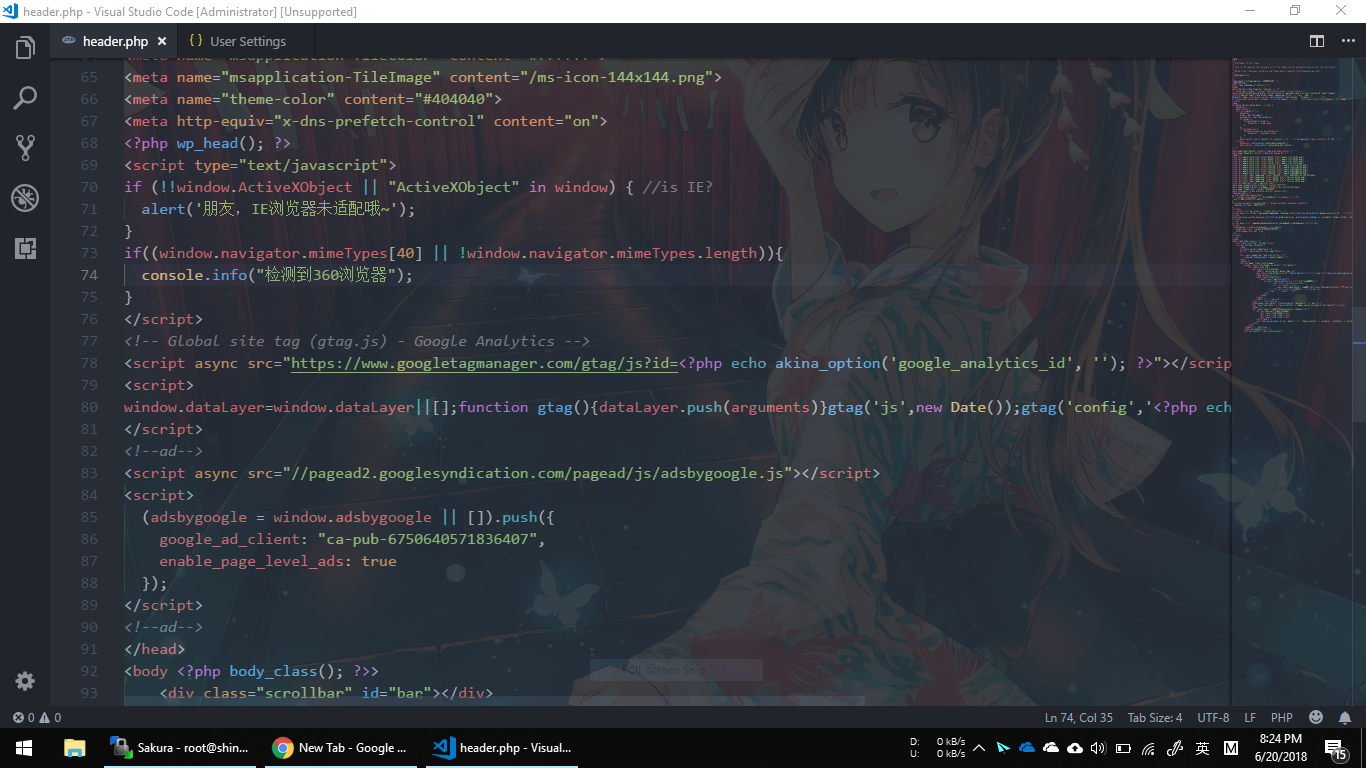Viewport: 1366px width, 768px height.
Task: Close the header.php editor tab
Action: pyautogui.click(x=163, y=41)
